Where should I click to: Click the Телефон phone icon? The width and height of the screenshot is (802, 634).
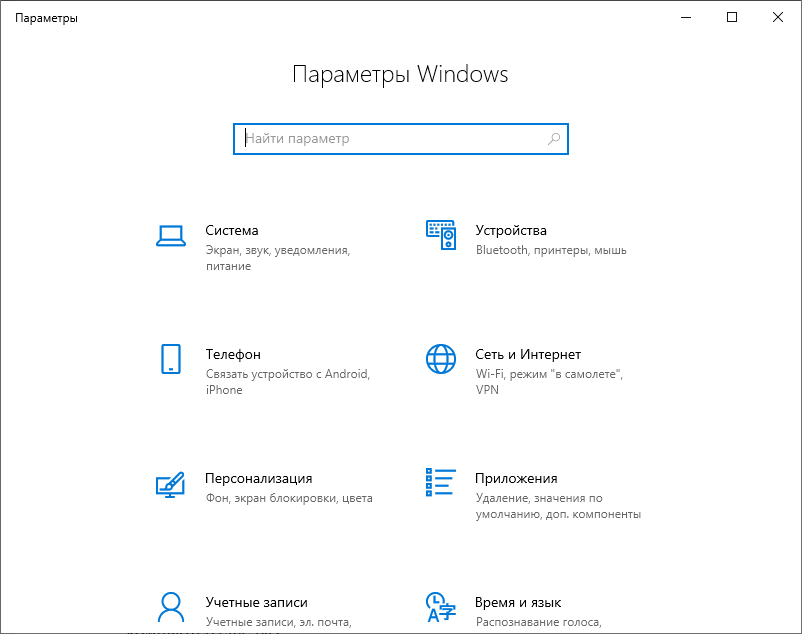(x=171, y=359)
